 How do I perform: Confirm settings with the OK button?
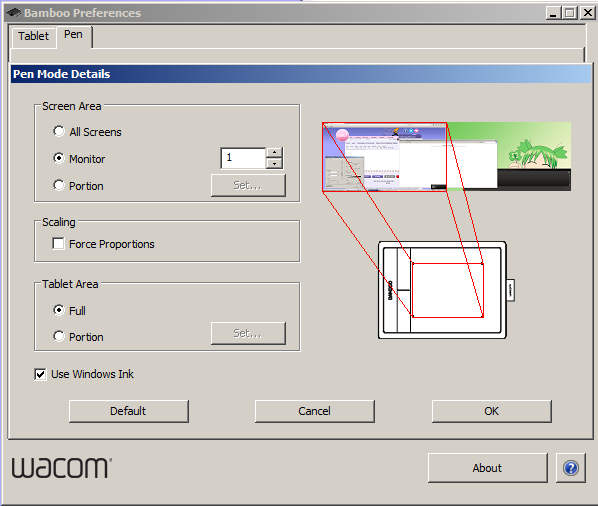492,411
